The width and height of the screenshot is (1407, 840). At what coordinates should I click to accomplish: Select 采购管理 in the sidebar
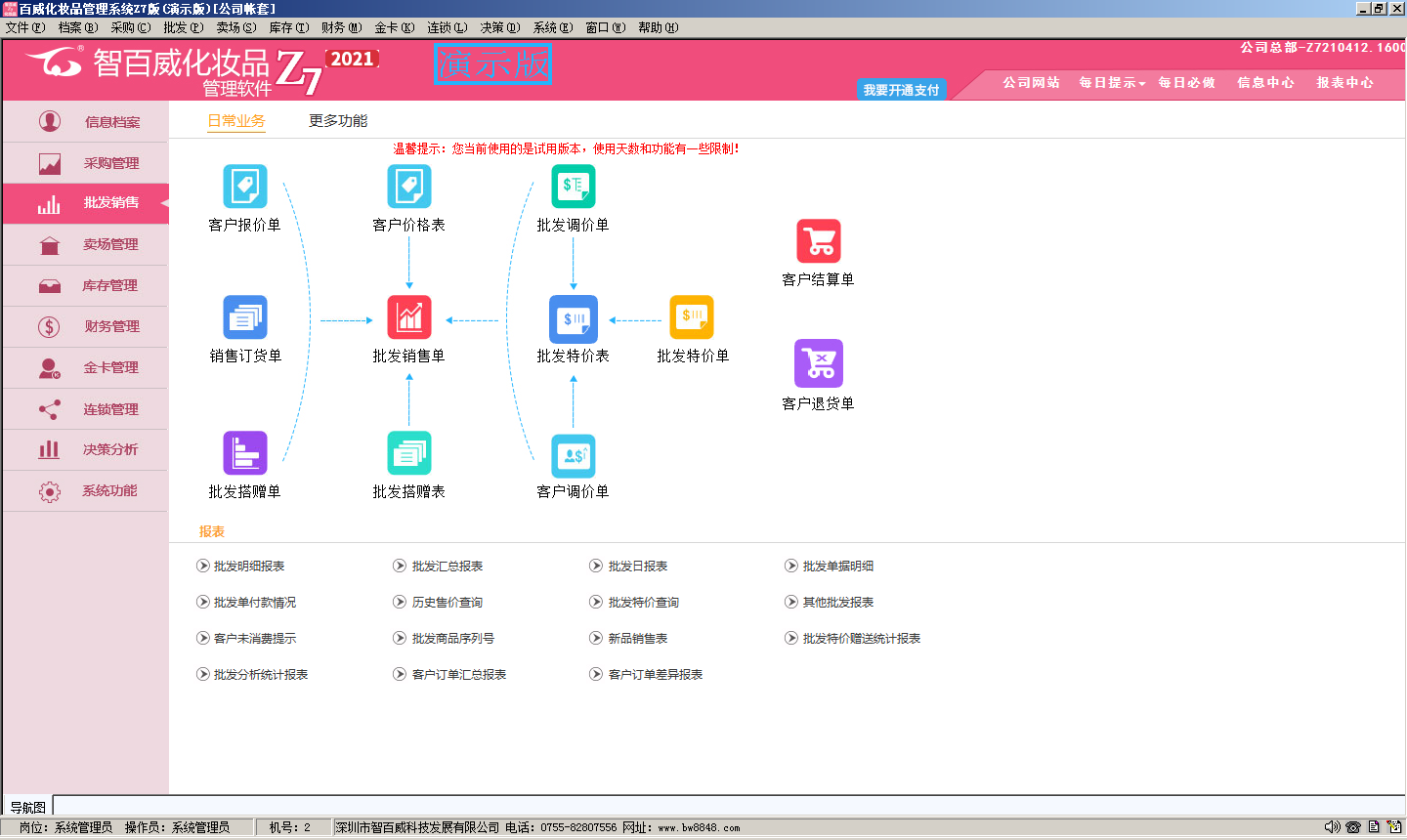click(86, 163)
